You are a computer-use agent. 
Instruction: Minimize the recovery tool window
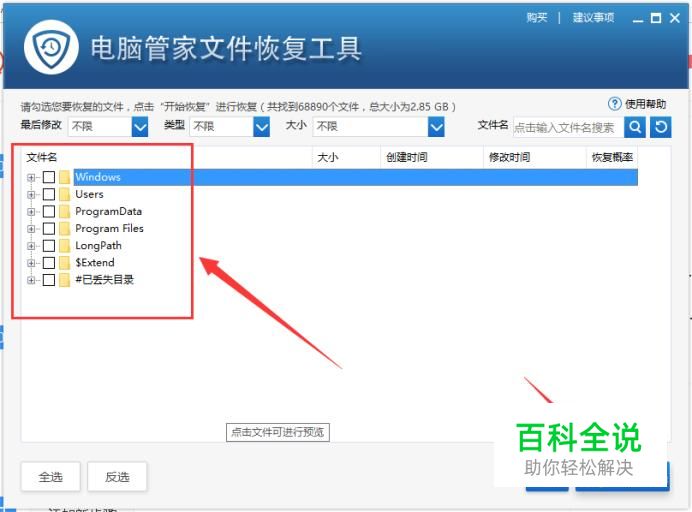click(x=638, y=19)
